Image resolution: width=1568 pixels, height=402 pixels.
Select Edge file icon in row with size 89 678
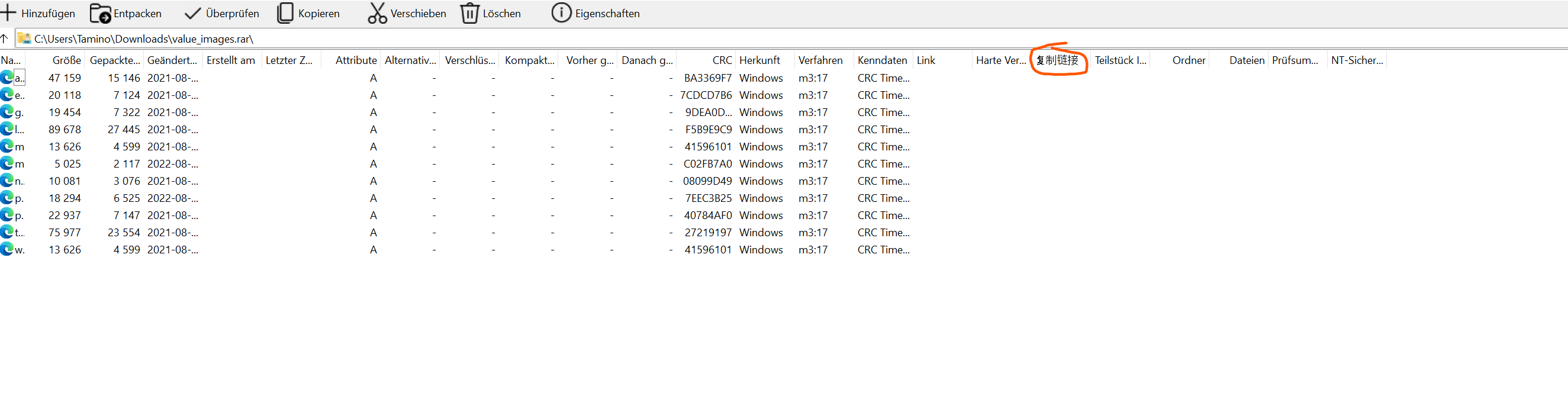click(x=7, y=129)
